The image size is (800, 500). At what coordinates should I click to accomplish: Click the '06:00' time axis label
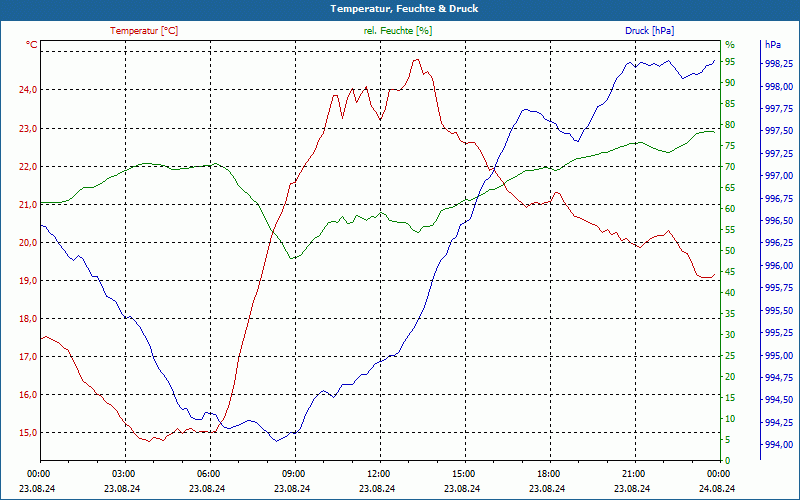(207, 474)
